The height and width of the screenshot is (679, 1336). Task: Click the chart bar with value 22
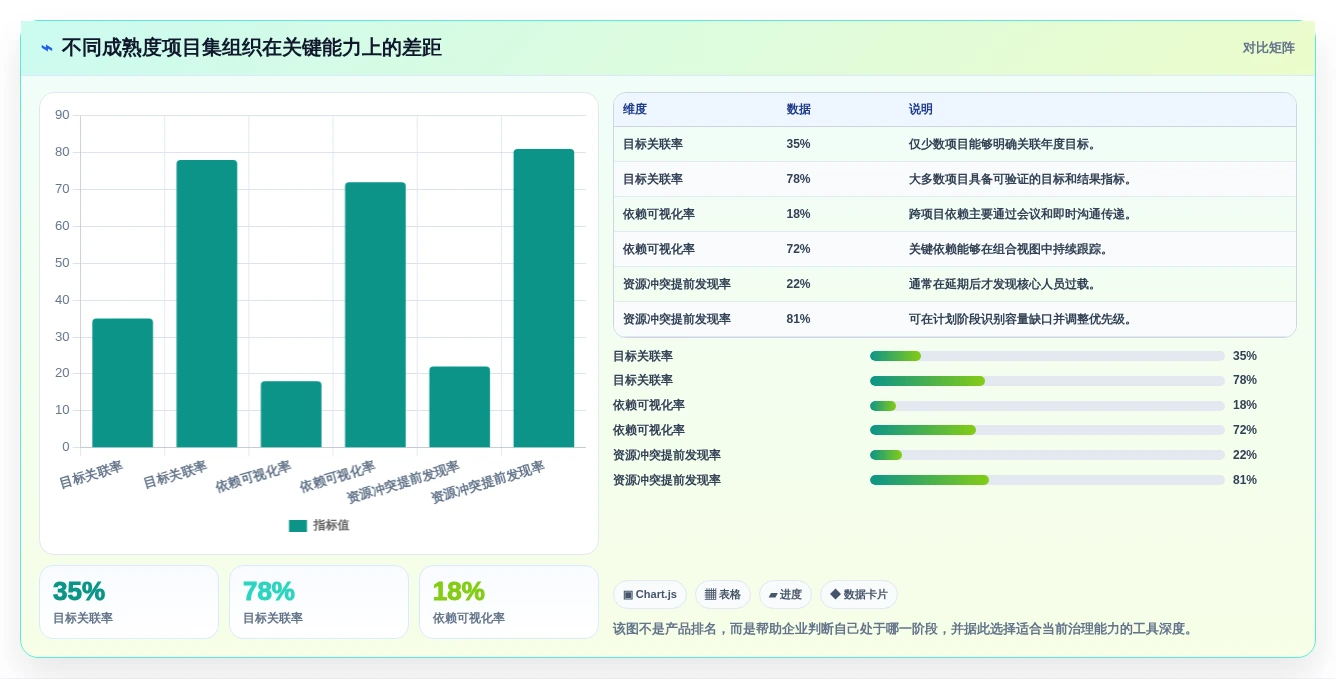coord(460,407)
